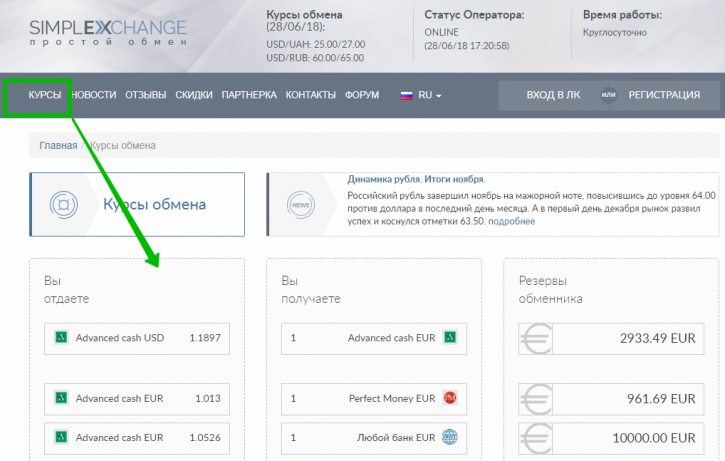Select the Advanced cash EUR 1.013 row
The width and height of the screenshot is (725, 461).
[x=137, y=399]
